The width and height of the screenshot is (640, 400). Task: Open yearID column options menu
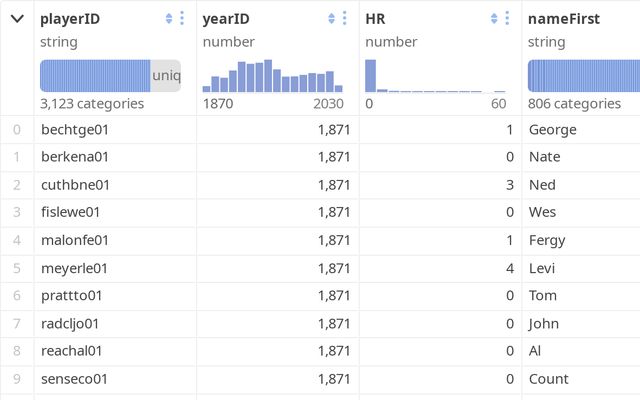[x=344, y=19]
